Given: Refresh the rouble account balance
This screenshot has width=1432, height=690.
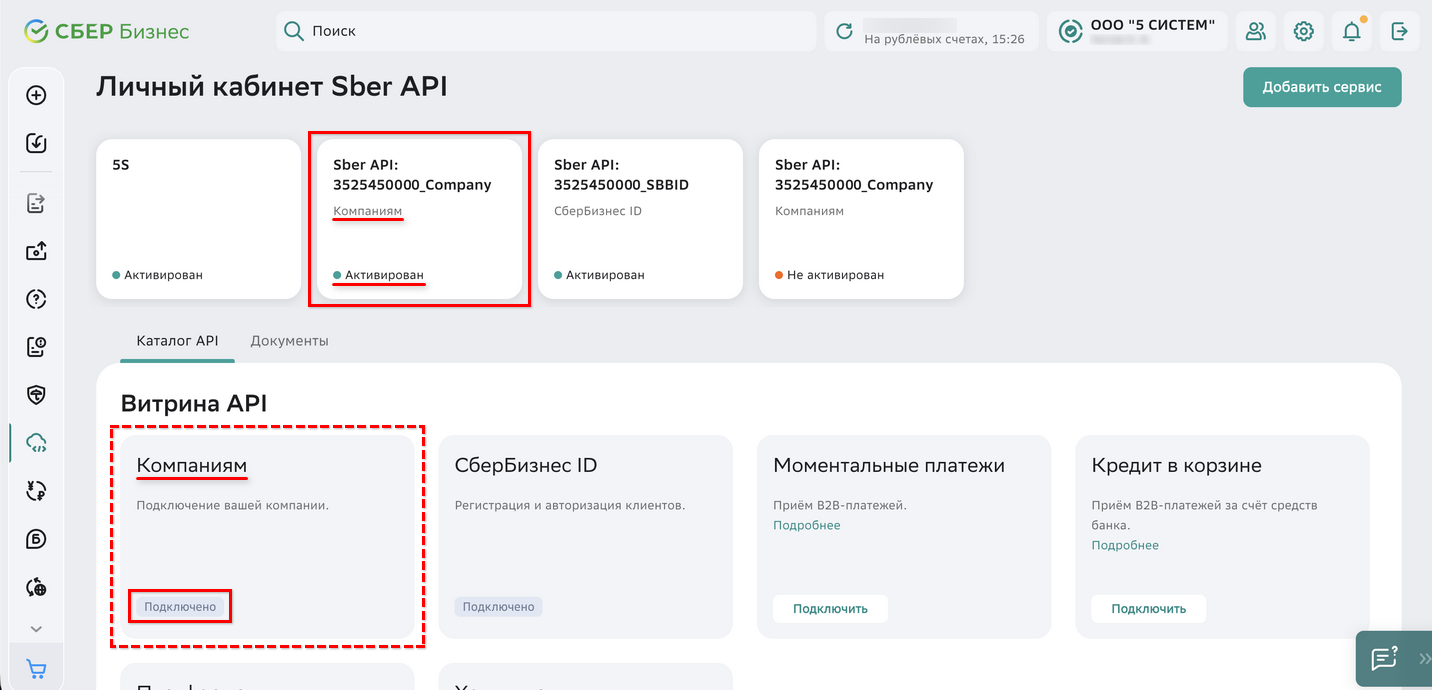Looking at the screenshot, I should point(845,31).
